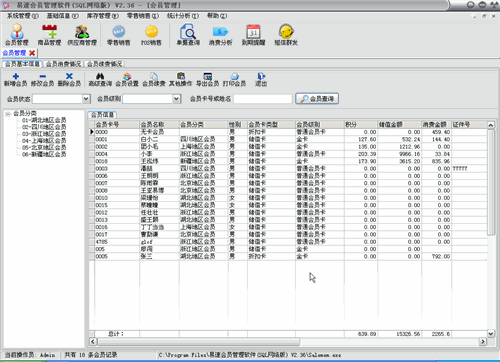Screen dimensions: 500x362
Task: Click the 储值金额 column header
Action: coord(399,125)
